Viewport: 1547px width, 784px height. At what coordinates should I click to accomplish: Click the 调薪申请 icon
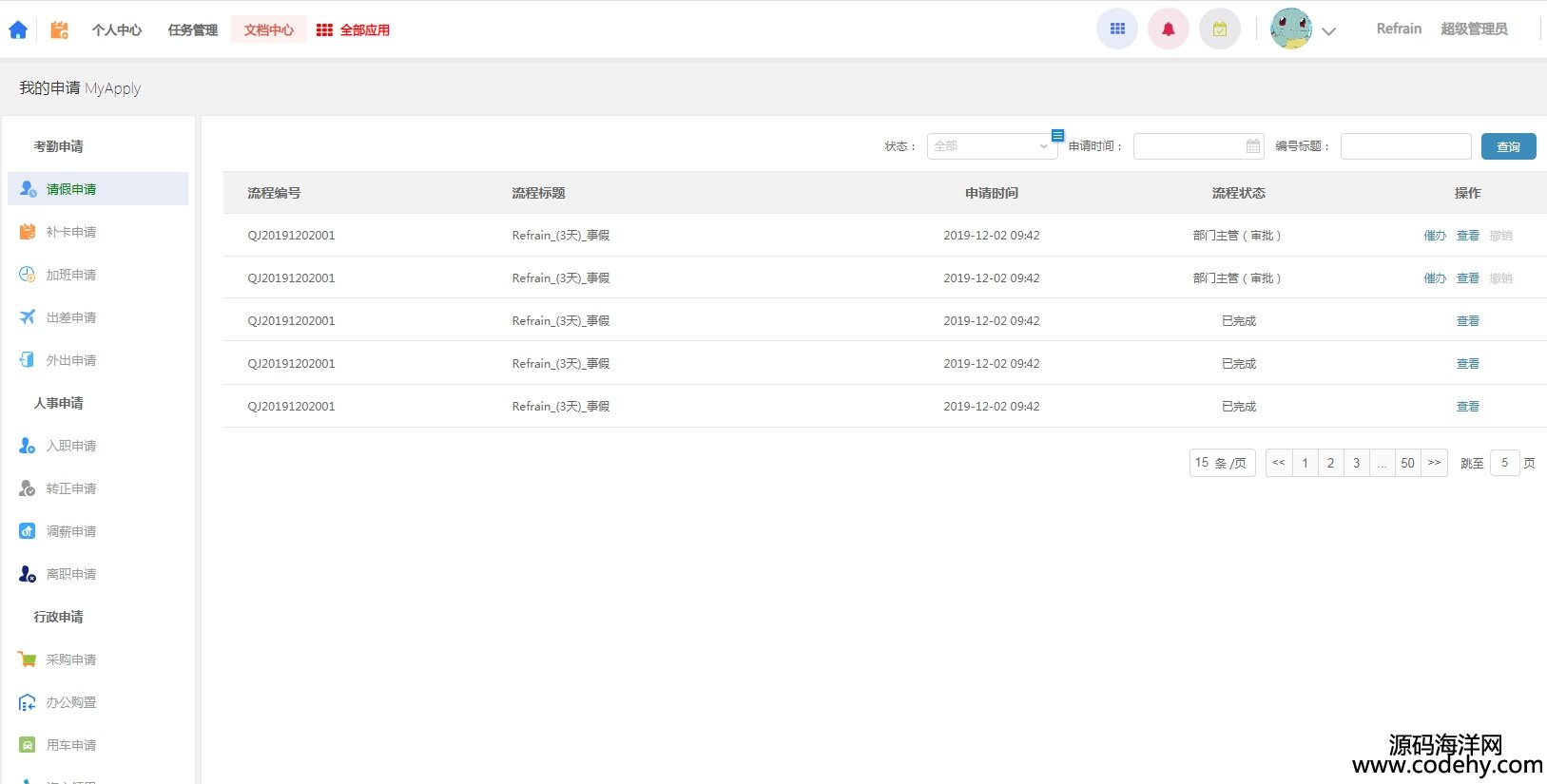click(x=28, y=531)
